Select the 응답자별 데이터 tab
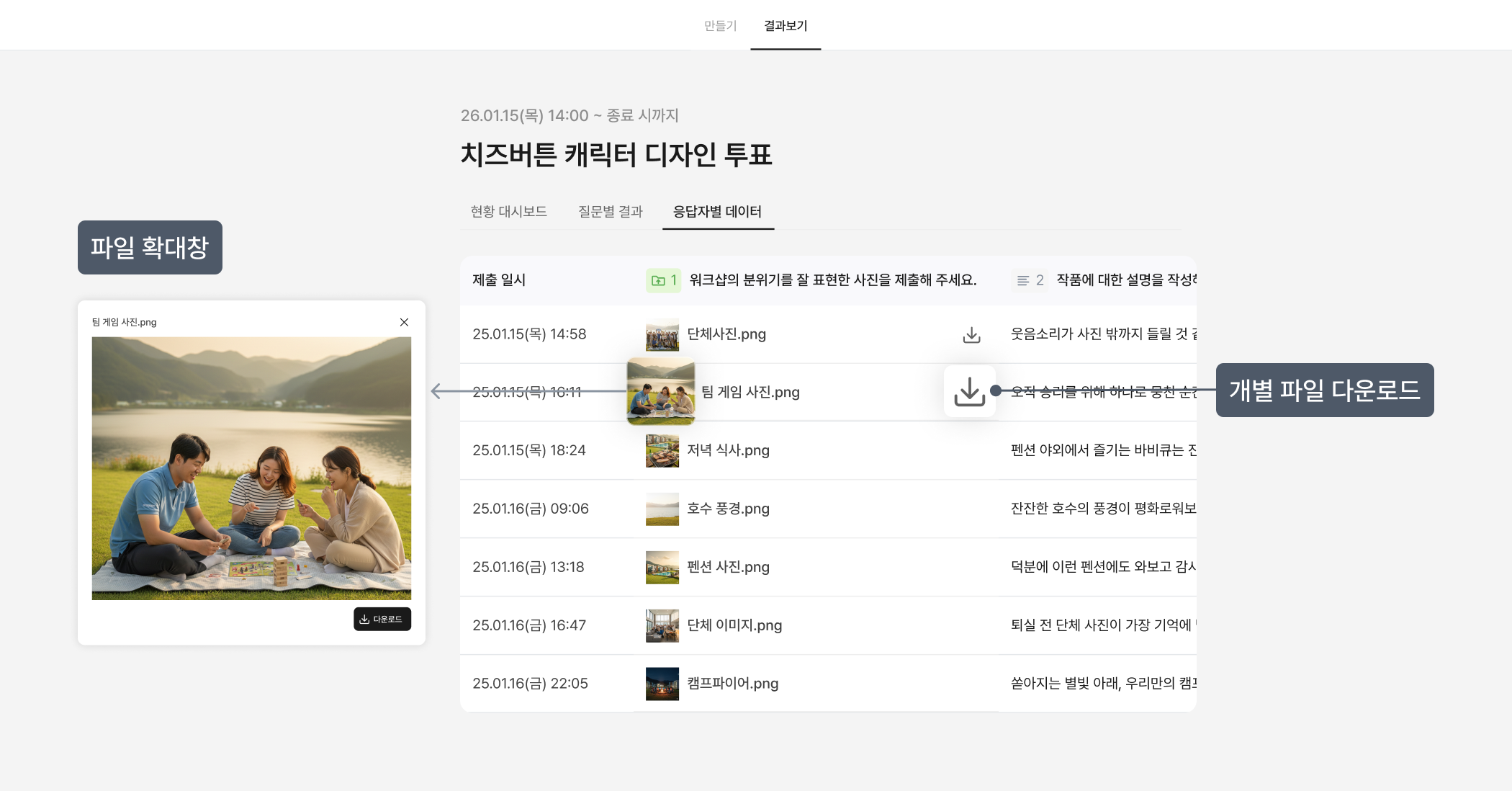The image size is (1512, 791). coord(717,212)
